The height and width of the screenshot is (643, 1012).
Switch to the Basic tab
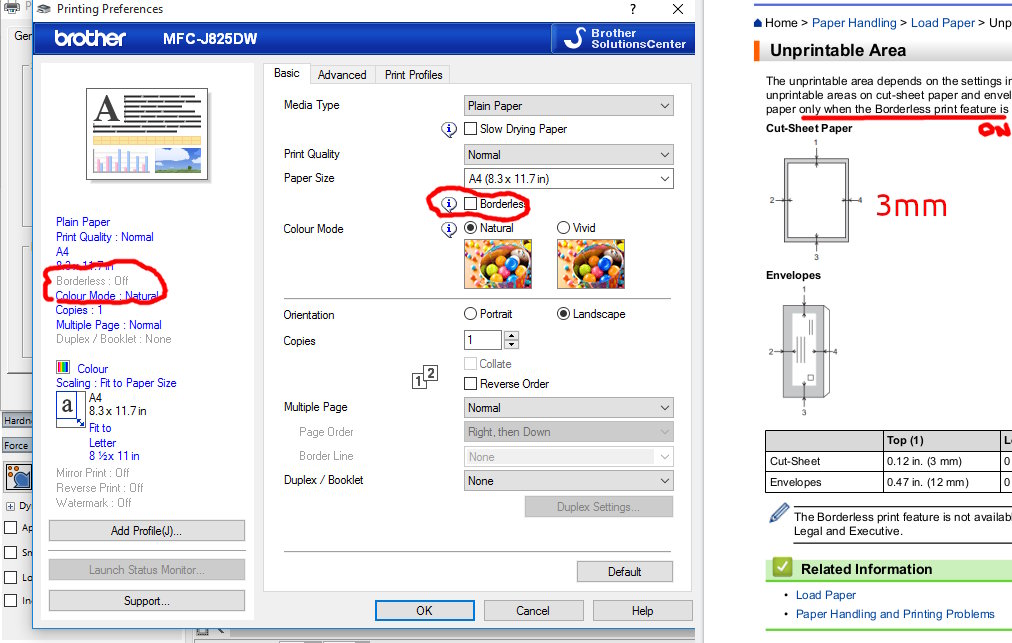(287, 74)
